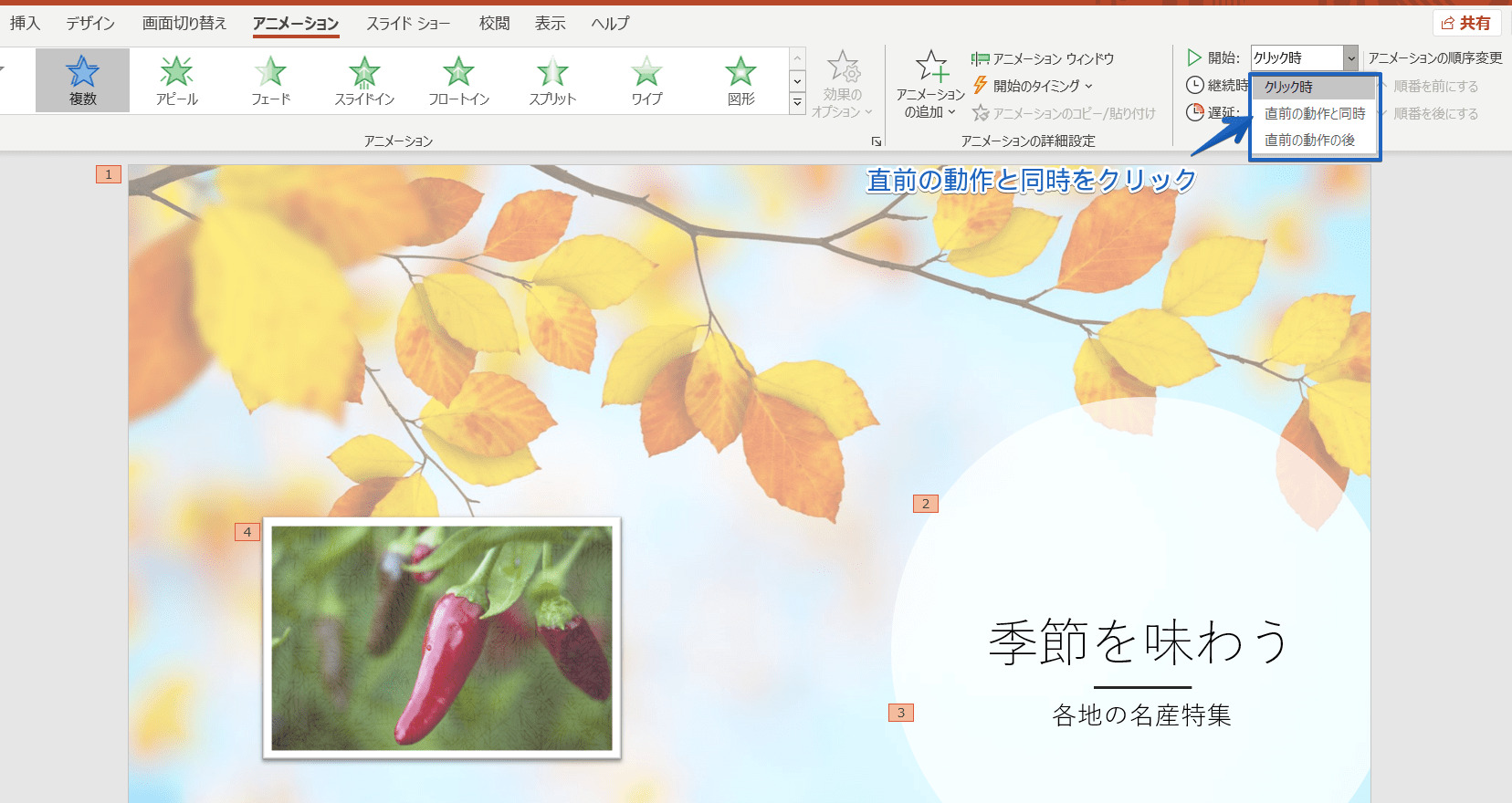Click アニメーションのコピー/貼り付け button

pyautogui.click(x=1065, y=113)
